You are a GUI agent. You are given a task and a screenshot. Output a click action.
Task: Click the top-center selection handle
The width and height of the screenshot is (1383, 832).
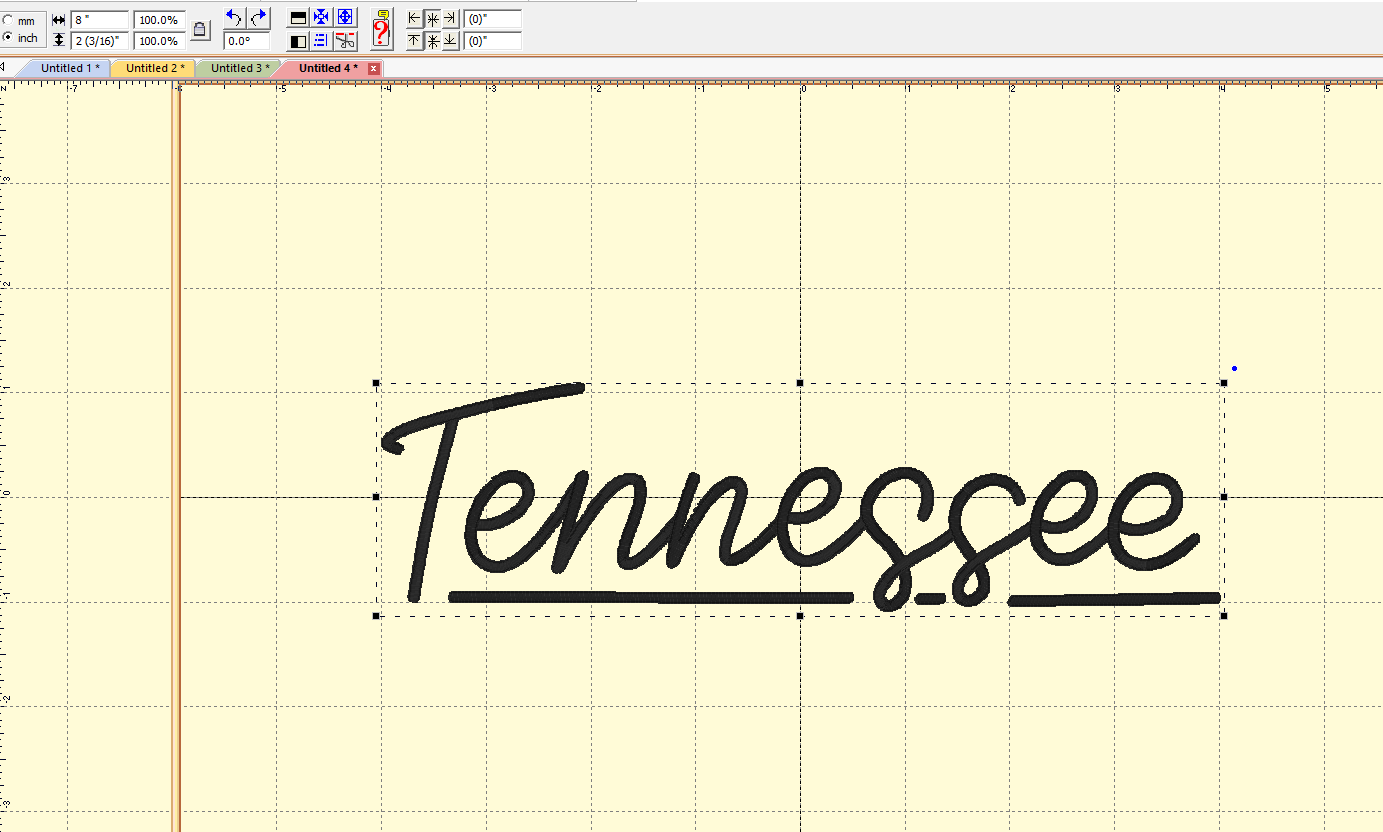(800, 383)
